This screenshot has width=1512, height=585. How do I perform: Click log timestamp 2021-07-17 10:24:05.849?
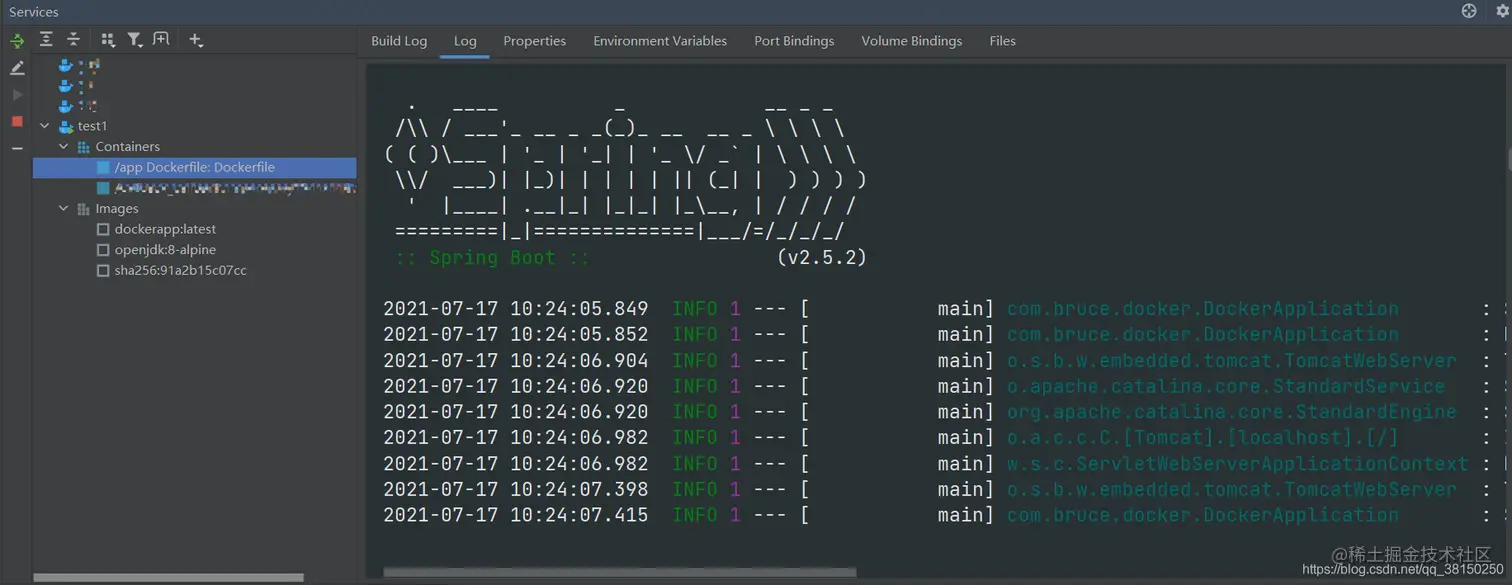[x=516, y=309]
